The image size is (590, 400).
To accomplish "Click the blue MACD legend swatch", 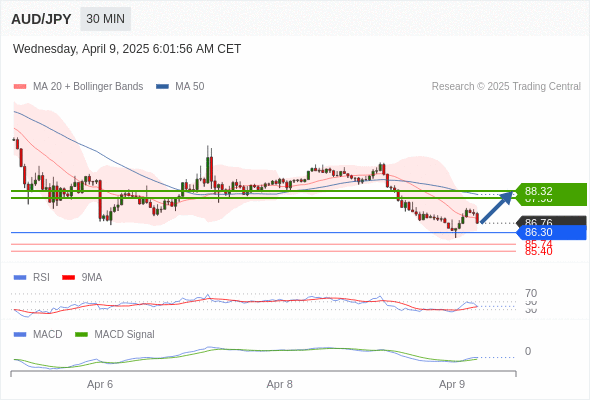I will (20, 335).
